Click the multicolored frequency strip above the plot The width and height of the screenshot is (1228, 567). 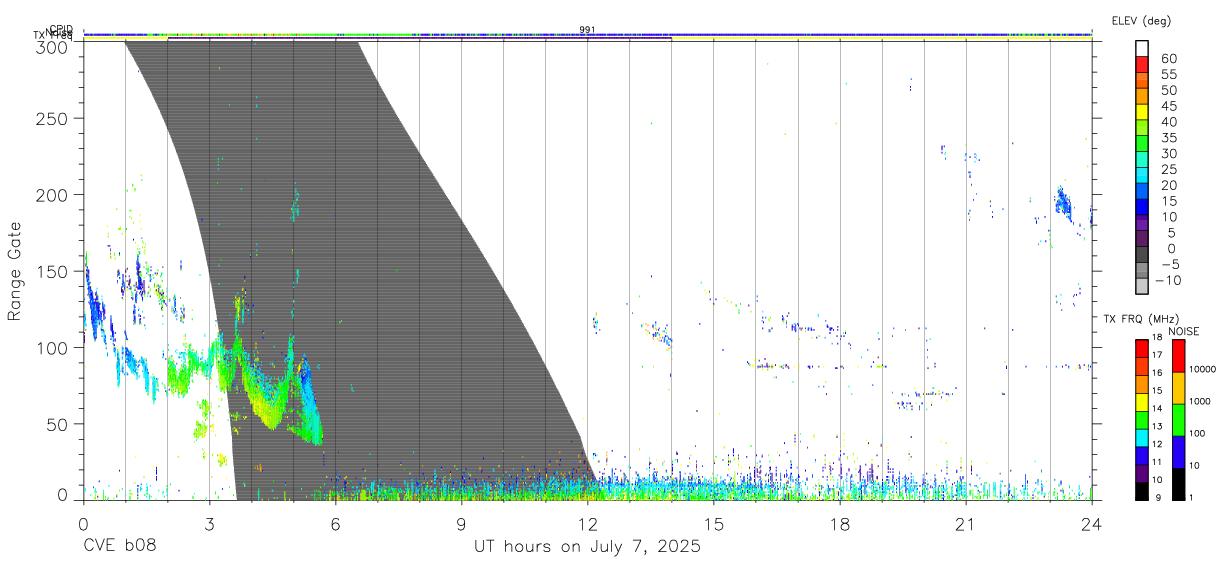[587, 35]
